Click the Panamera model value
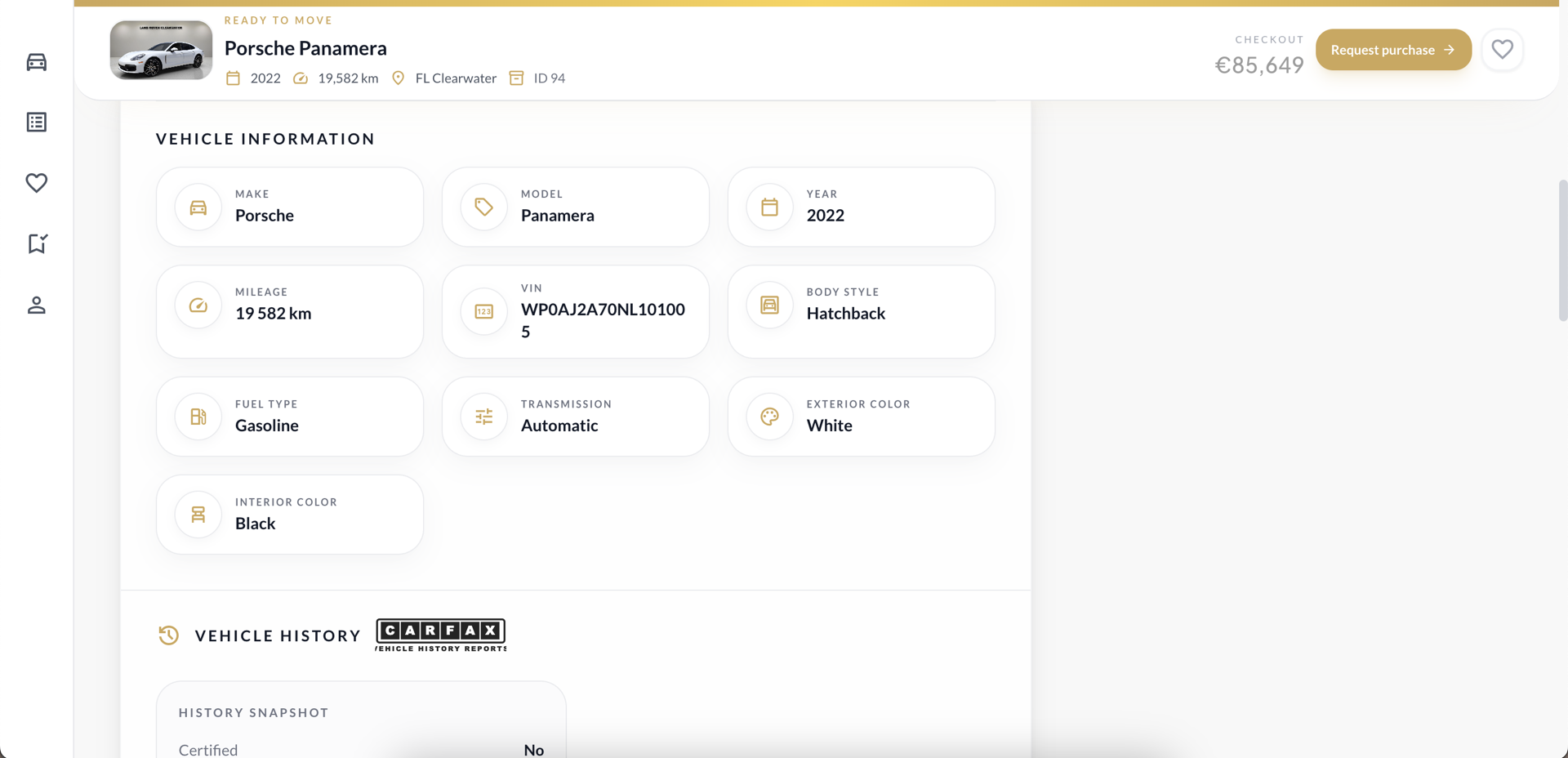 pos(558,216)
